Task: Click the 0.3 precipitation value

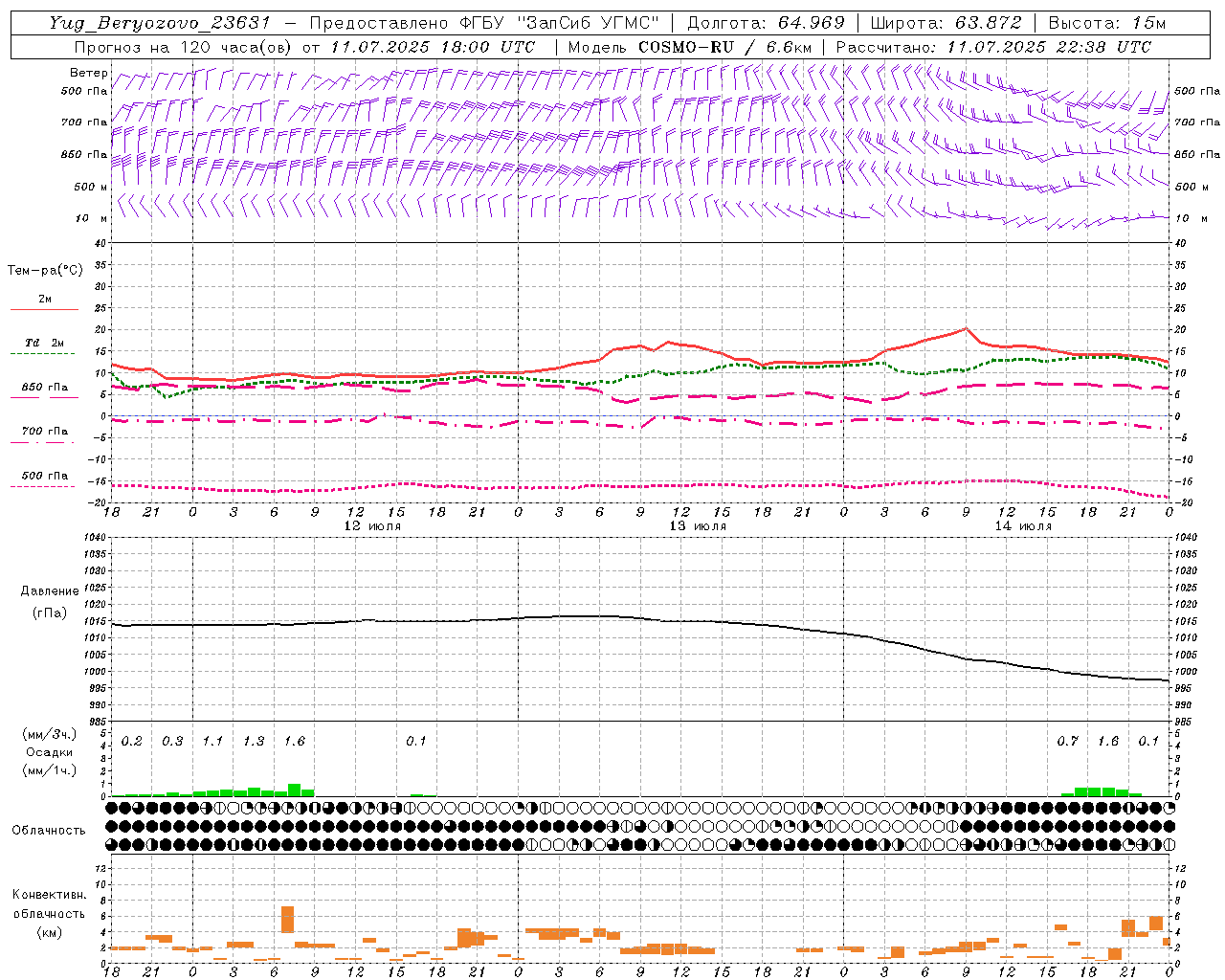Action: (x=172, y=742)
